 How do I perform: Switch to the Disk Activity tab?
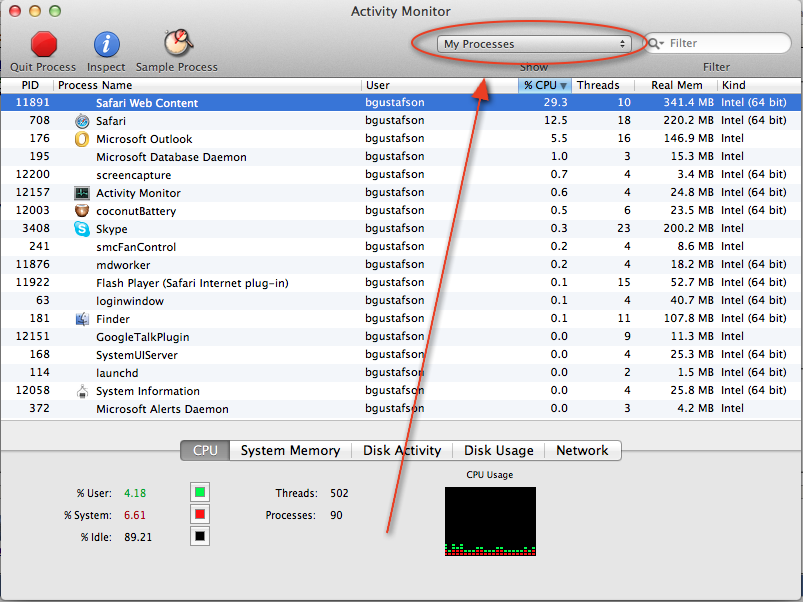point(402,450)
